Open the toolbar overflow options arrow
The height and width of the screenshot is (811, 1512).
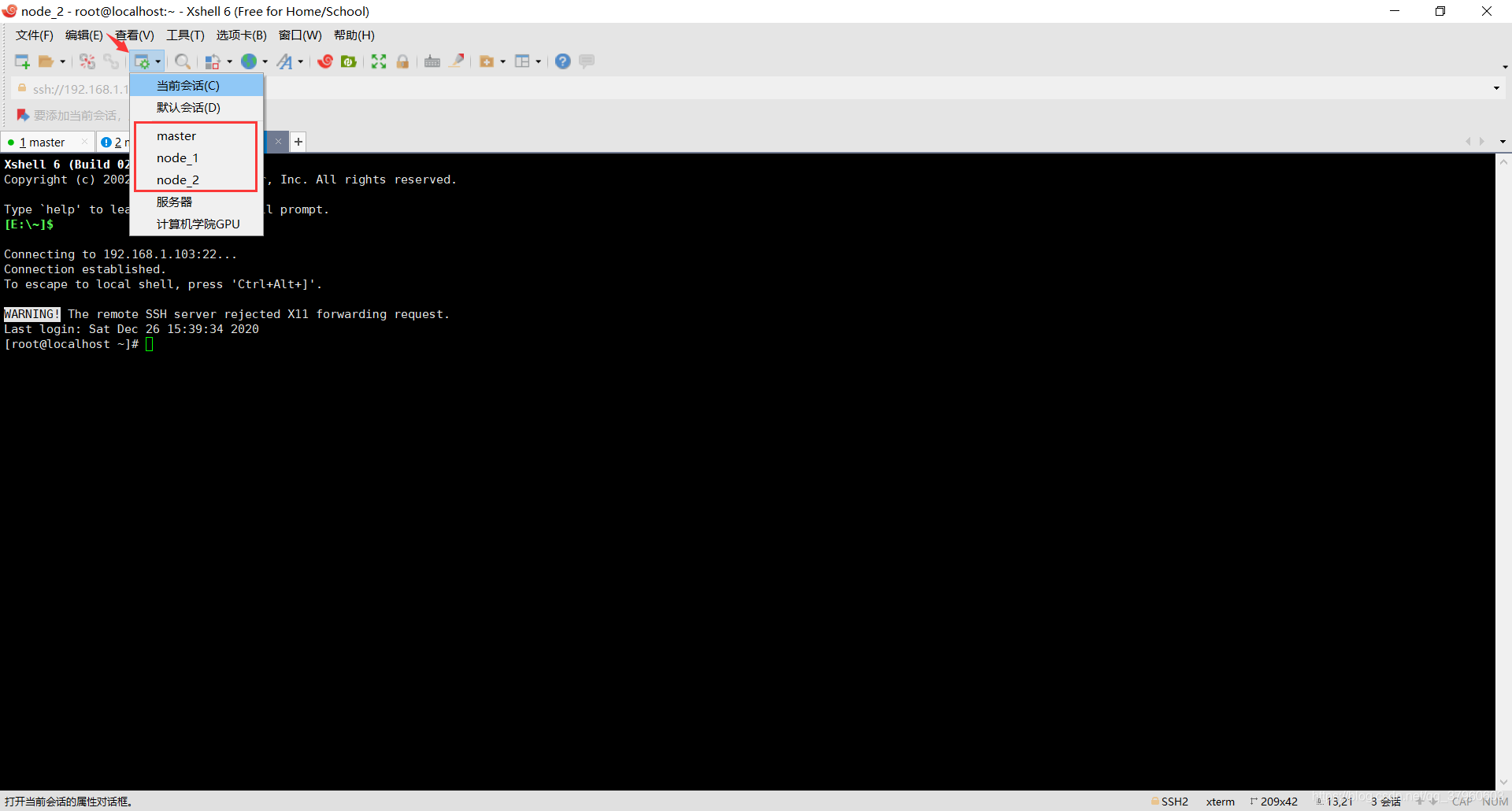pyautogui.click(x=1505, y=67)
